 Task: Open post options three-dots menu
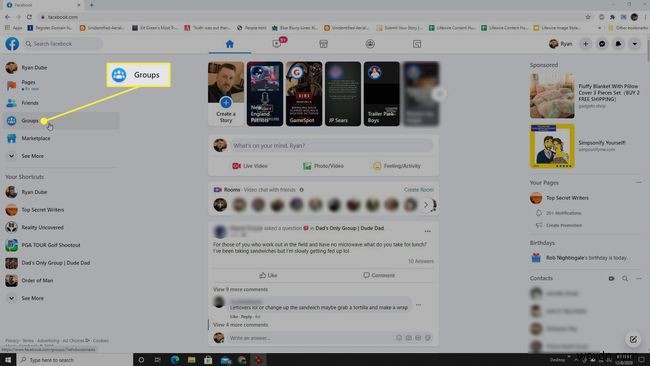click(427, 231)
